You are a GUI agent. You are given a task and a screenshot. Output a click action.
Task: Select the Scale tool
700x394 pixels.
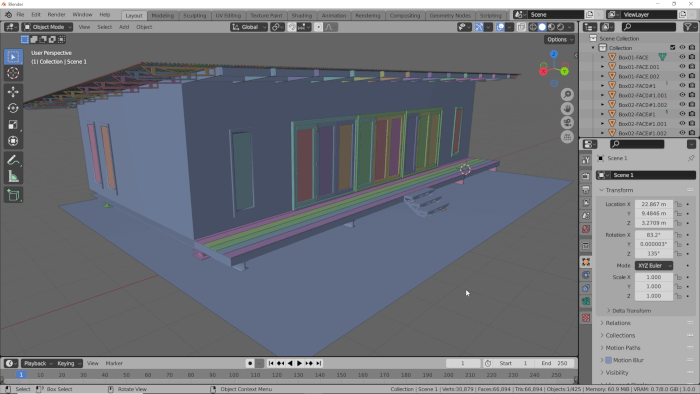pyautogui.click(x=13, y=124)
